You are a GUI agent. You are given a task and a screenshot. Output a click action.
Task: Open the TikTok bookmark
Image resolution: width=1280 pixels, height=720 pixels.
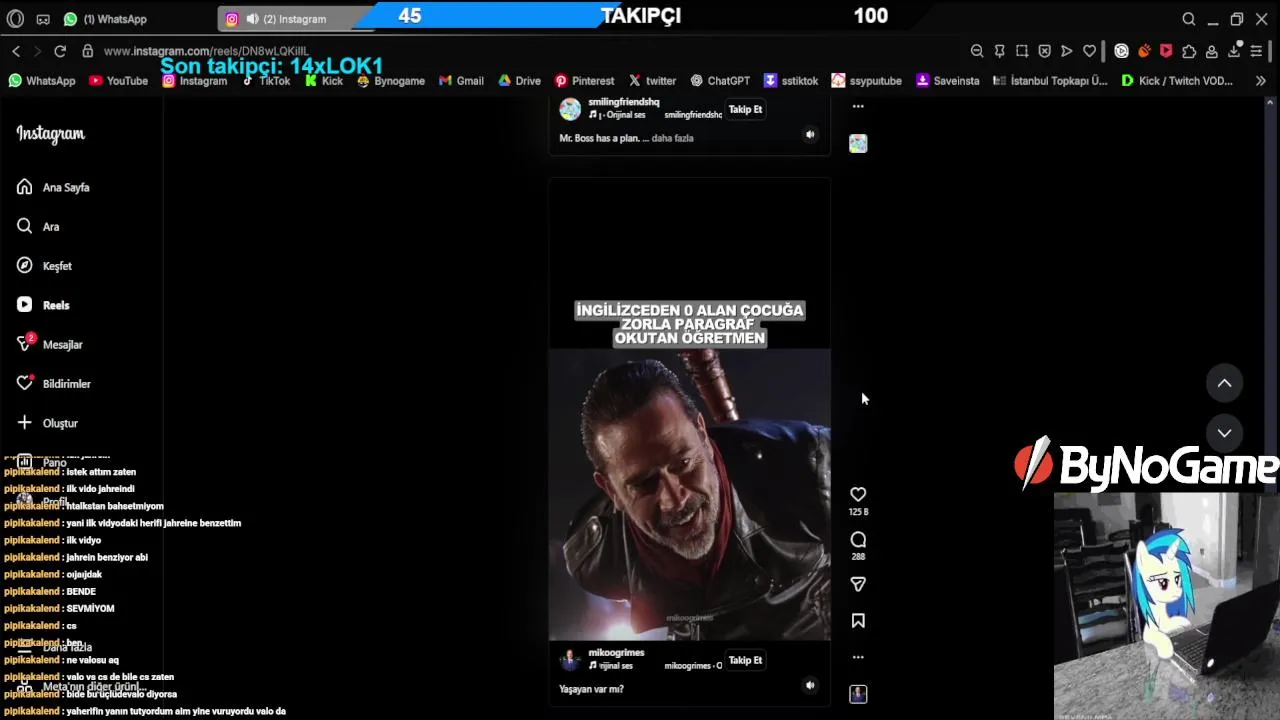[x=266, y=81]
